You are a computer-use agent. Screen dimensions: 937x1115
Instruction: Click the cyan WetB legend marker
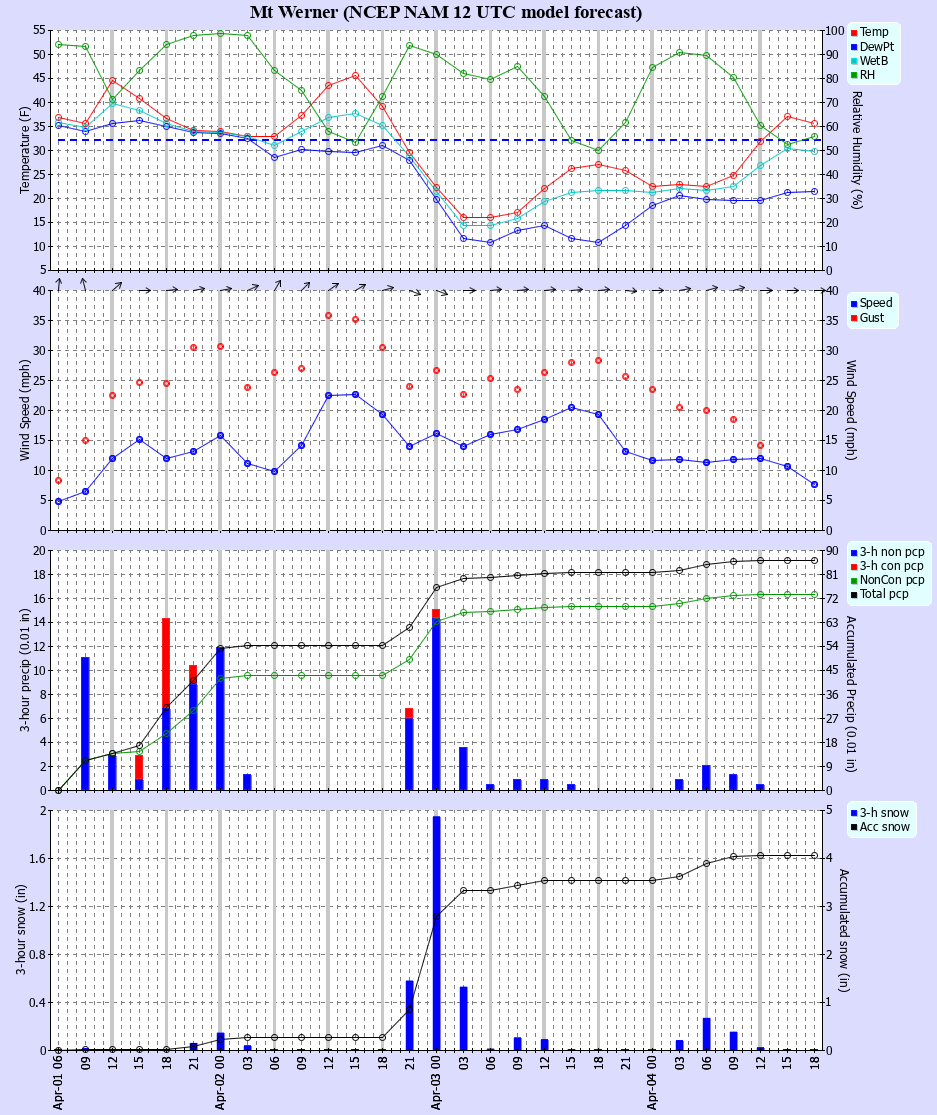(x=854, y=61)
